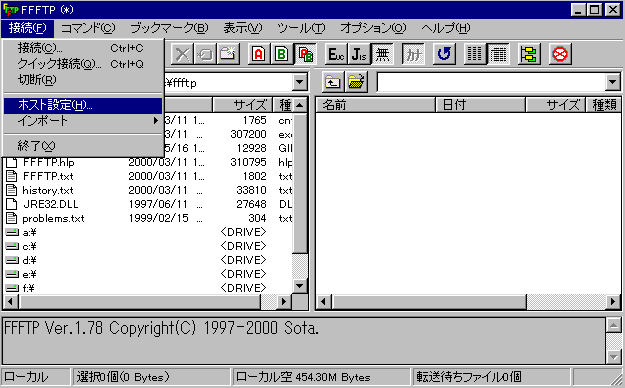This screenshot has width=625, height=388.
Task: Click the JRE32.DLL file icon
Action: [12, 204]
